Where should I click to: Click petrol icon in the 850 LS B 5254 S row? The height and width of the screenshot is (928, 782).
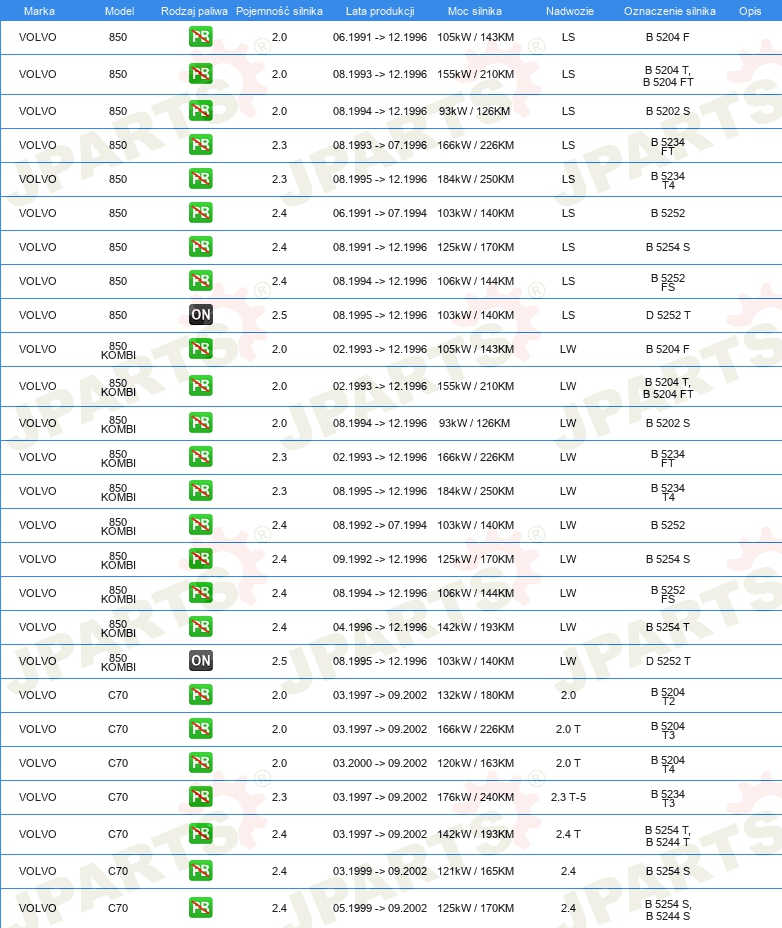click(x=201, y=247)
